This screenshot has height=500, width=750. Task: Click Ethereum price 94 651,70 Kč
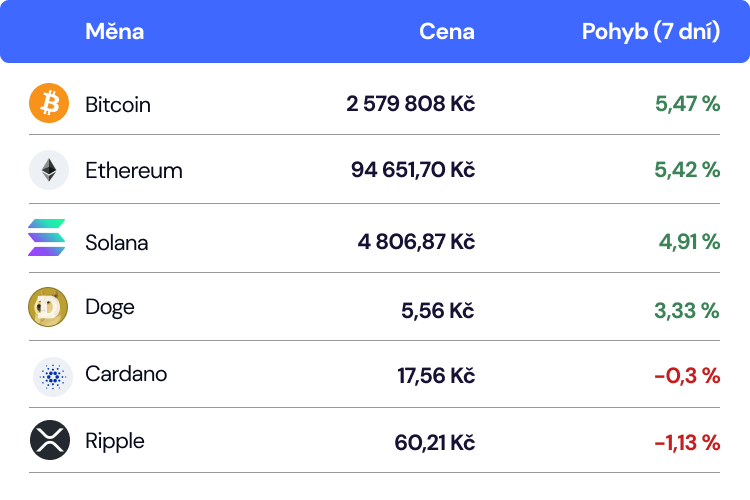[x=412, y=170]
